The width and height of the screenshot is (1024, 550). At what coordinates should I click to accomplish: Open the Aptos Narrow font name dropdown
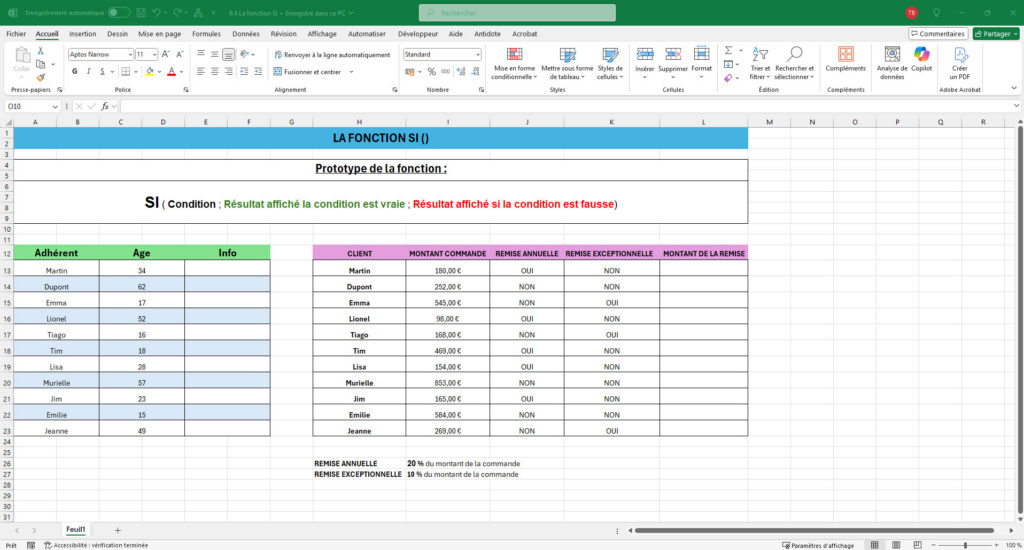(x=128, y=55)
